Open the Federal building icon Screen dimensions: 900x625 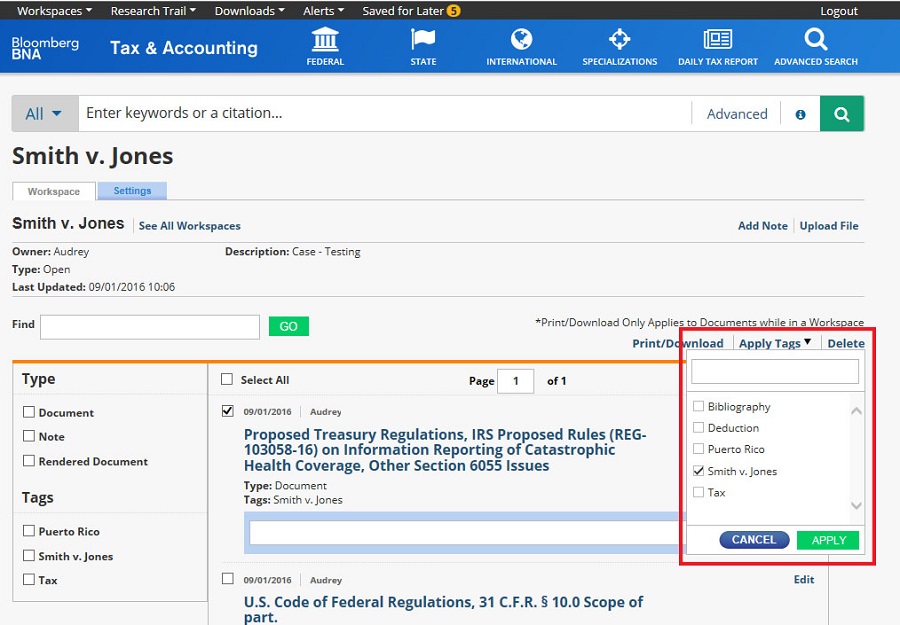[x=325, y=40]
